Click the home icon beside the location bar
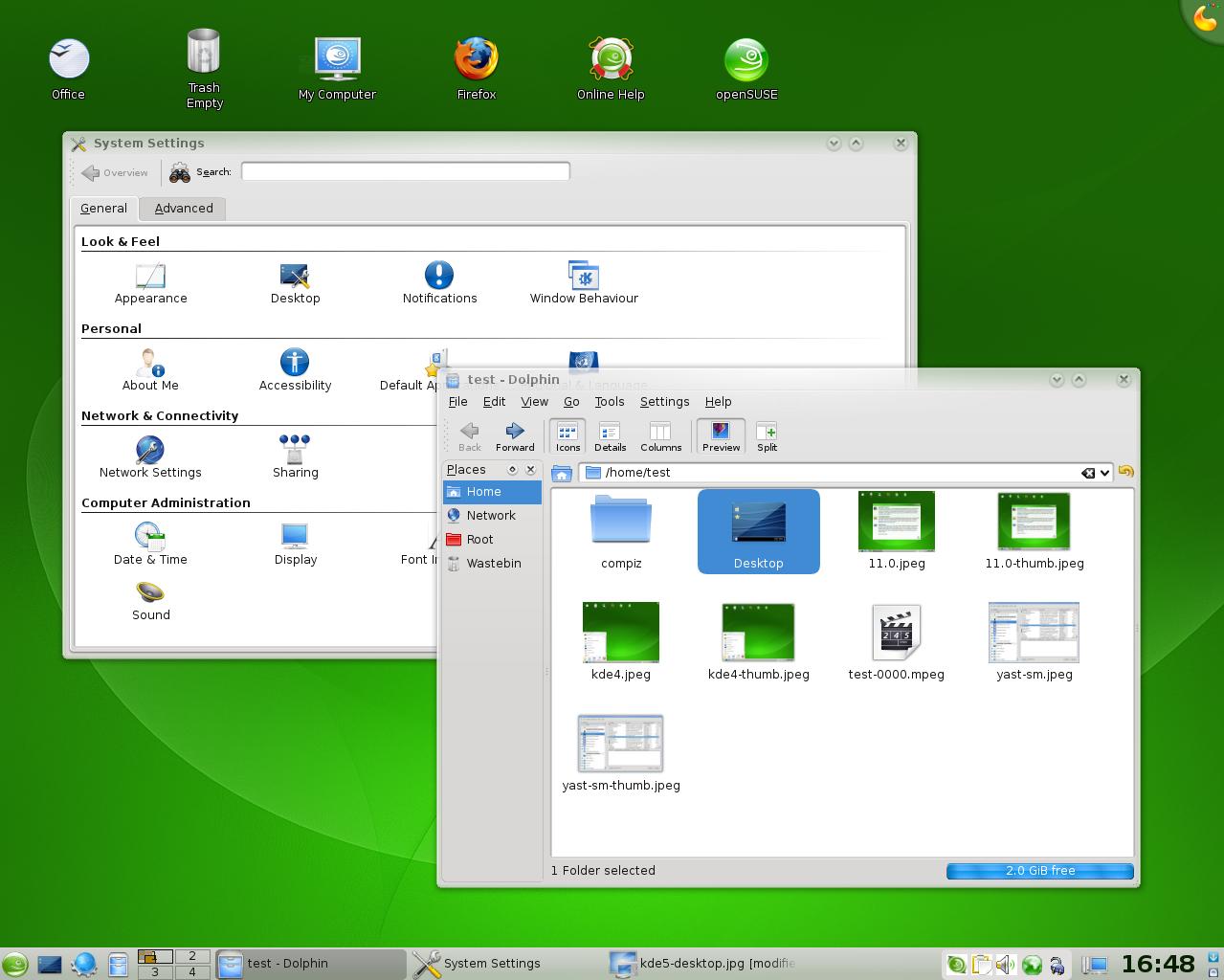Viewport: 1224px width, 980px height. tap(562, 472)
